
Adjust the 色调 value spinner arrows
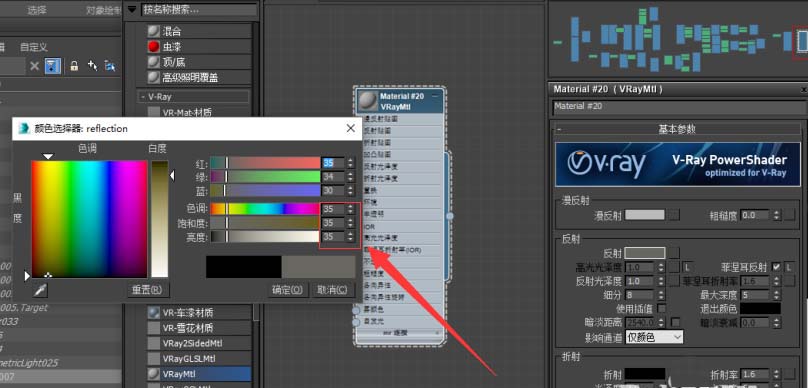point(350,209)
